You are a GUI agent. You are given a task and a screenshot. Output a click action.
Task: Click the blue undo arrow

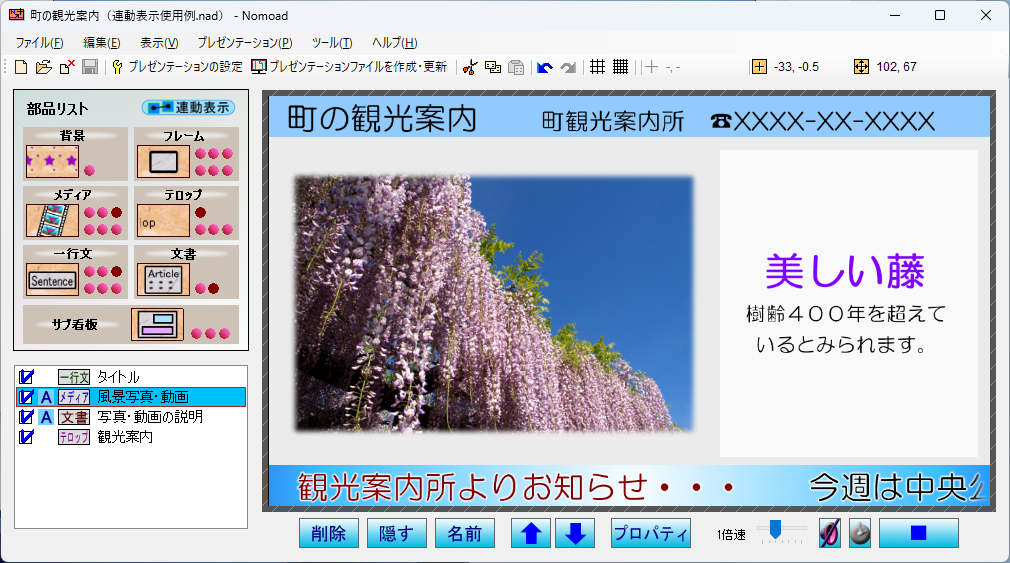pos(545,67)
